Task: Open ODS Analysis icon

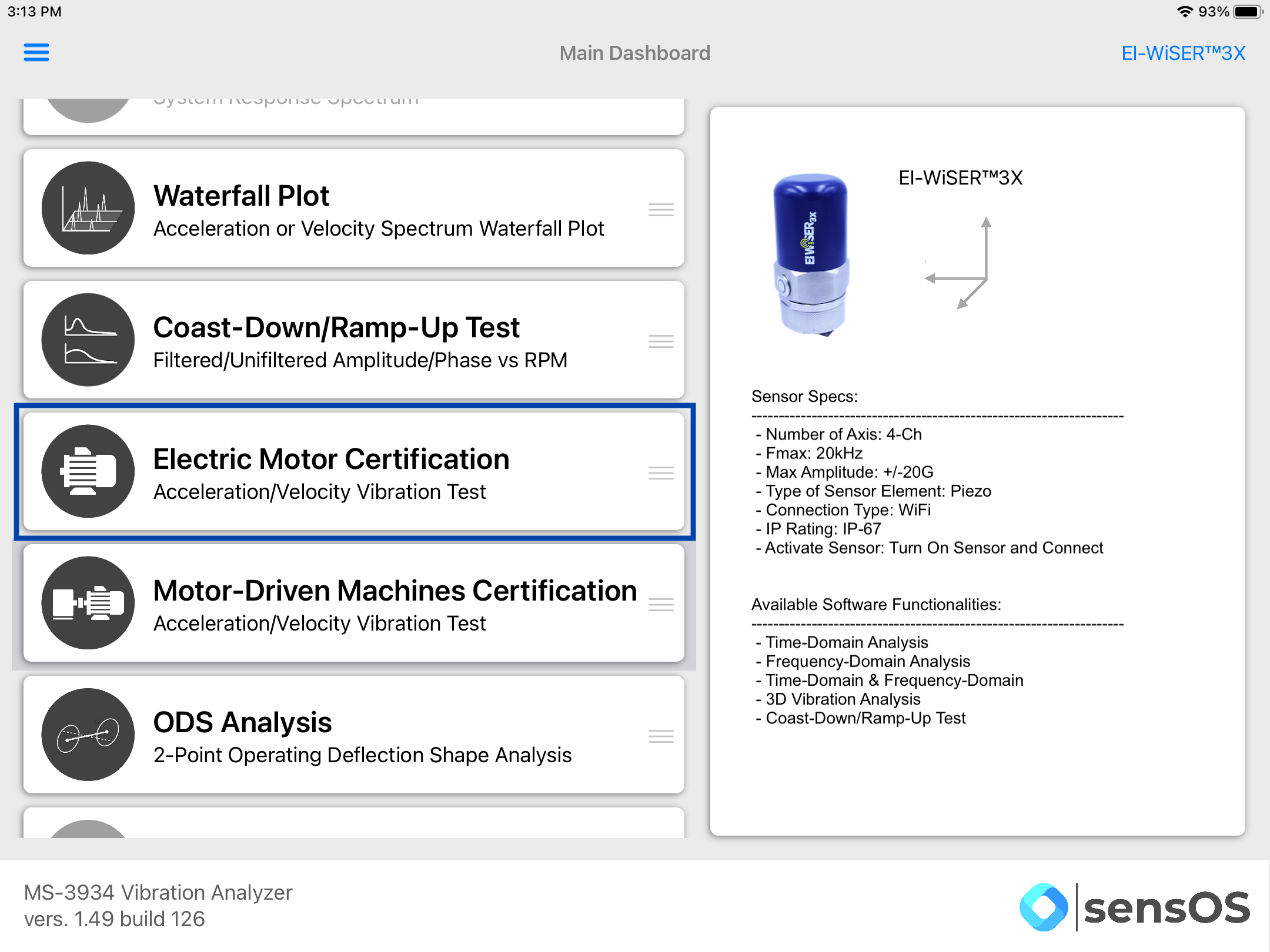Action: coord(88,735)
